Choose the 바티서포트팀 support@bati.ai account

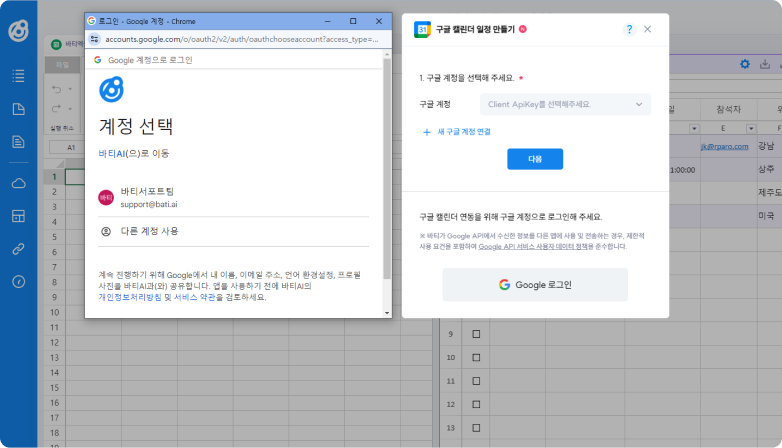[233, 198]
